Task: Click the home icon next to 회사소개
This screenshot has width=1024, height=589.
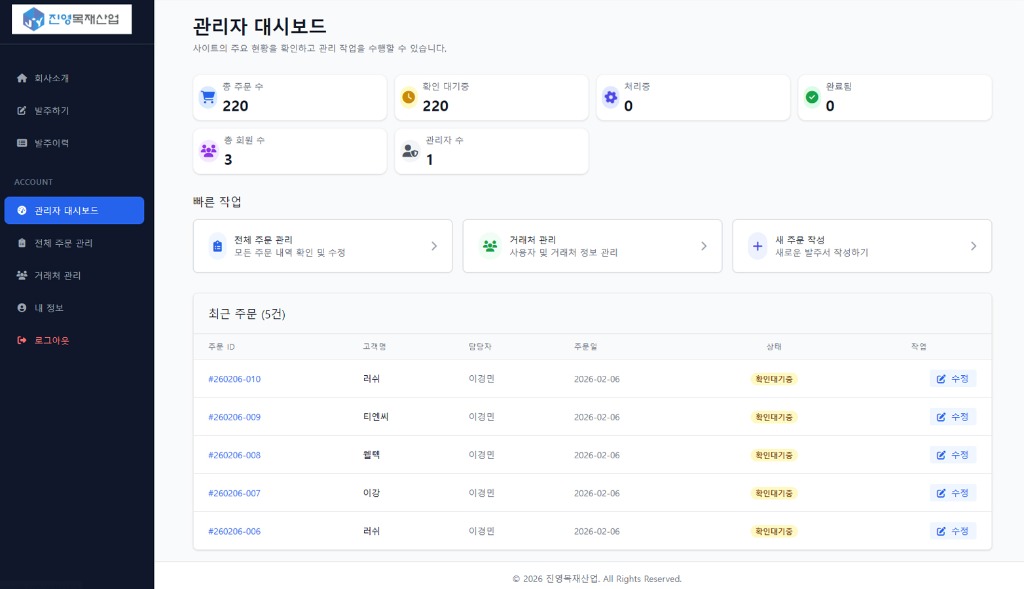Action: (21, 78)
